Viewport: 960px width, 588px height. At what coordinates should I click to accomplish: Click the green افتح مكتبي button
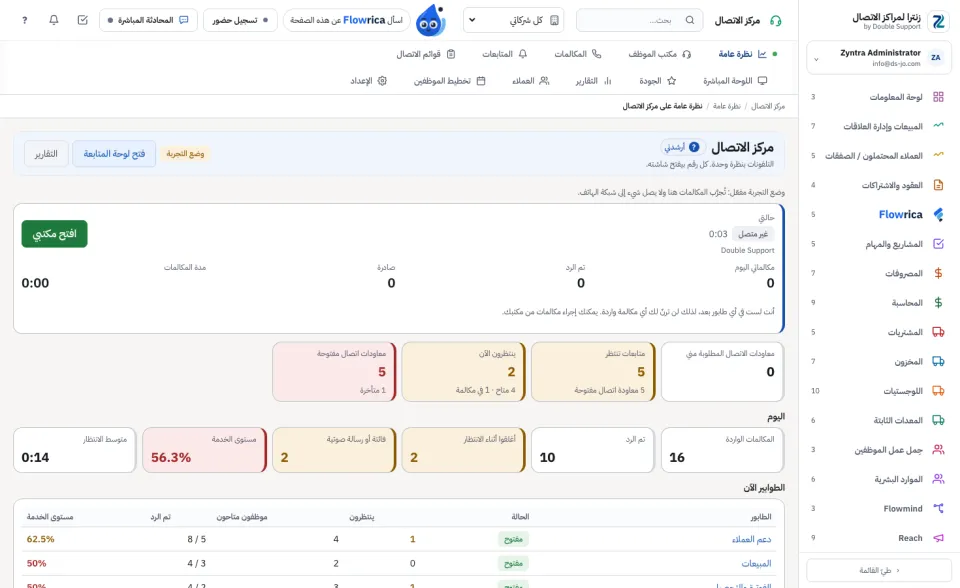[54, 234]
